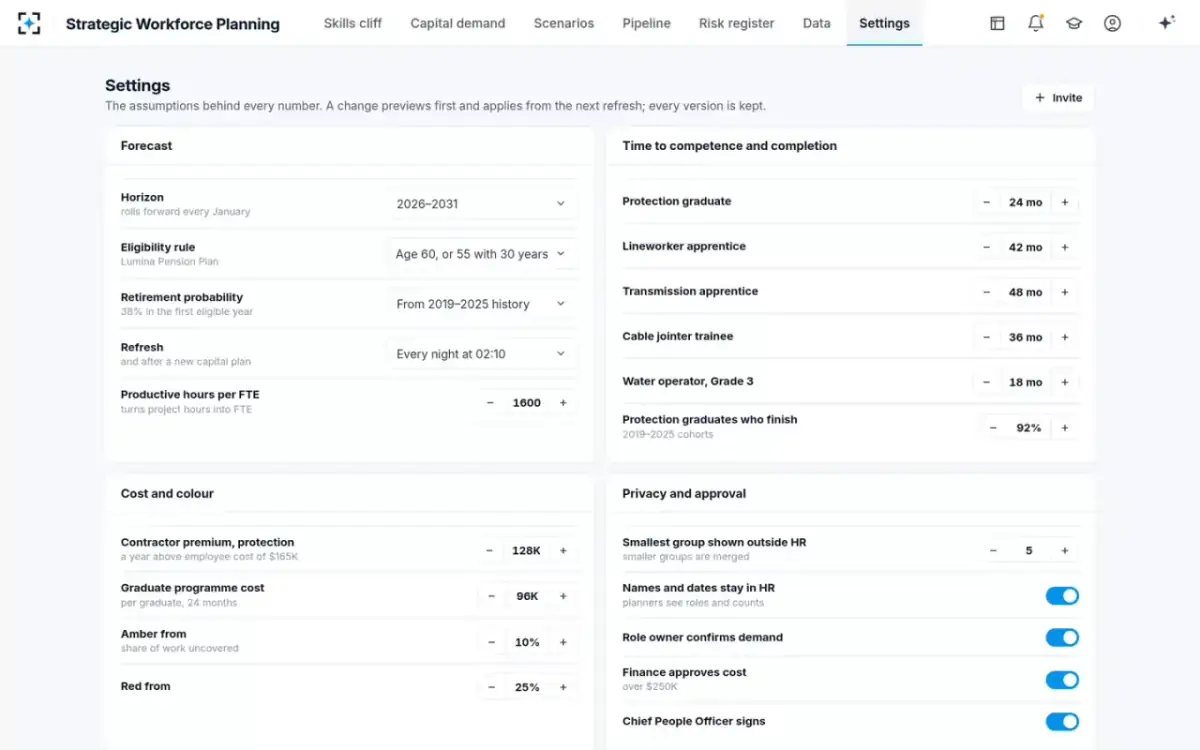Click the smallest group value 5

click(x=1029, y=550)
